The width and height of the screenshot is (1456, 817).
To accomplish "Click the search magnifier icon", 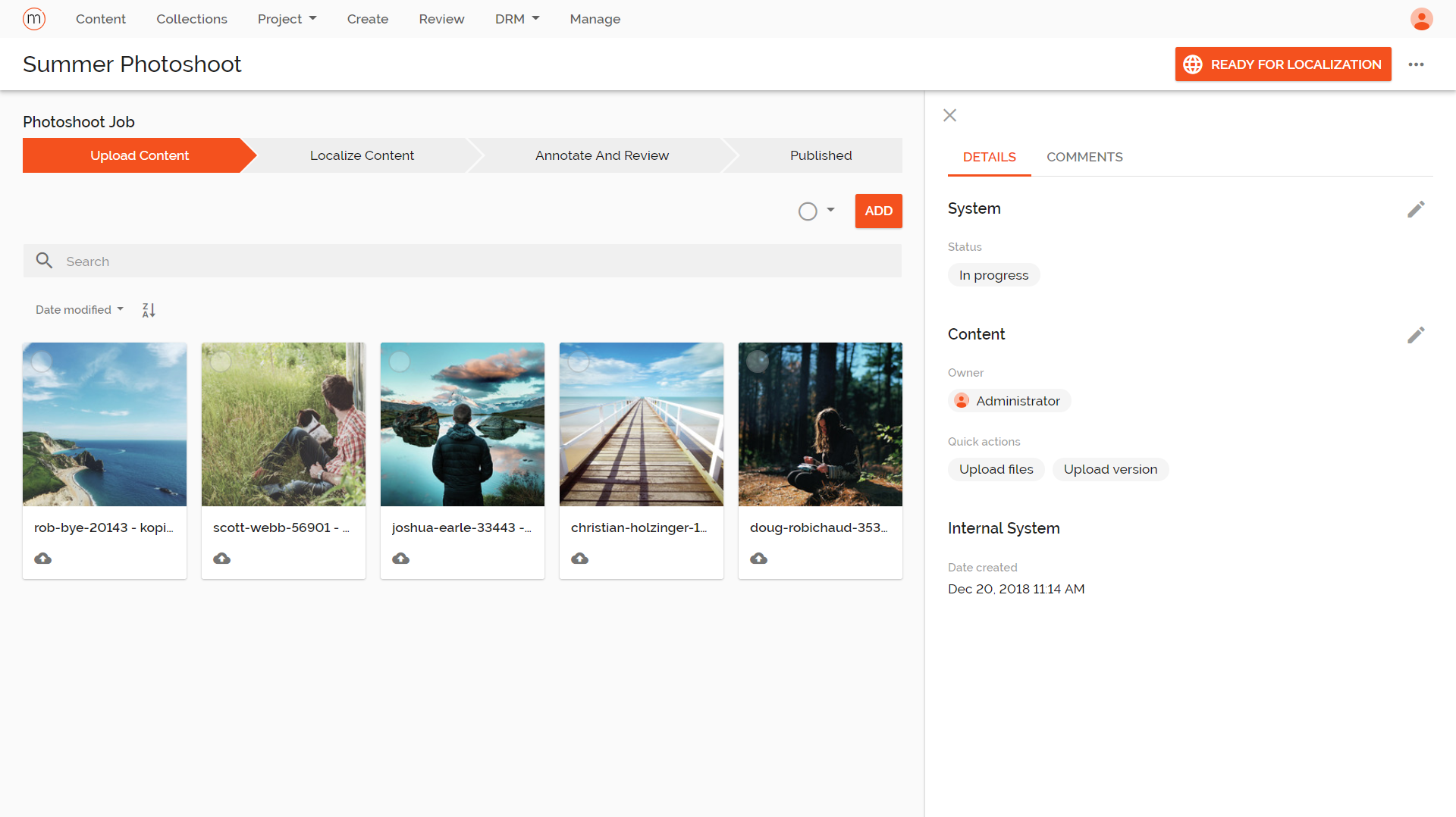I will (x=45, y=261).
